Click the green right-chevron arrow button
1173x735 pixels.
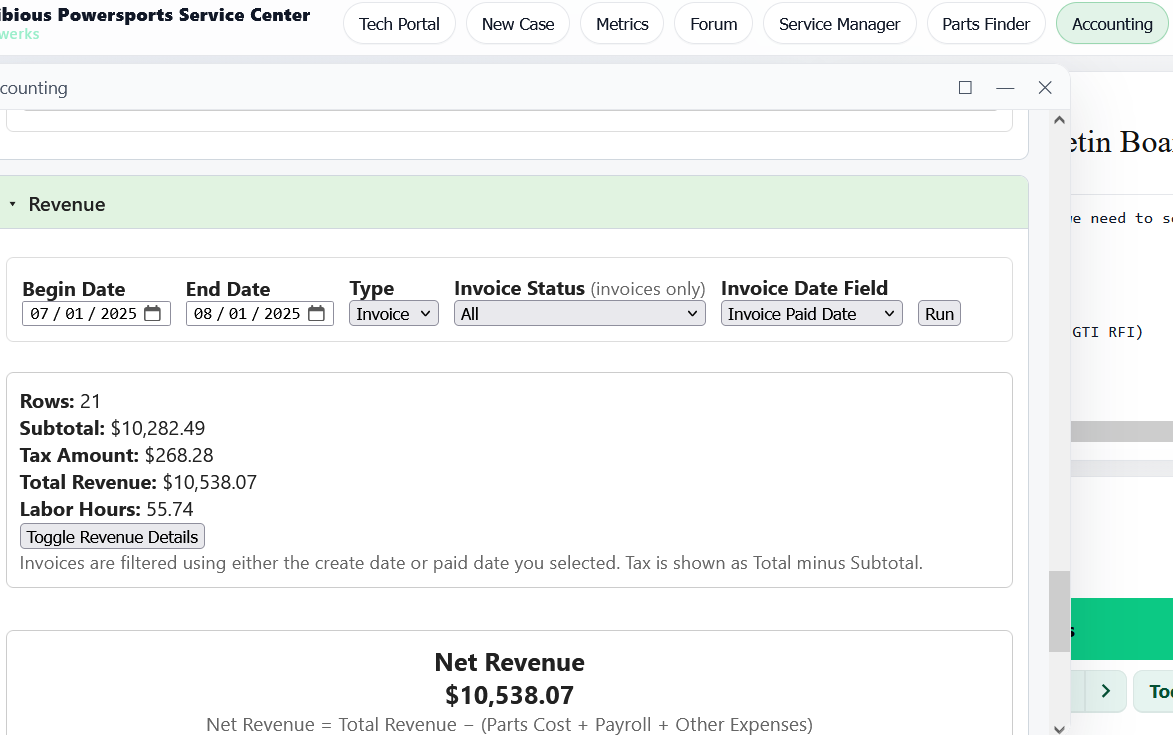point(1106,691)
